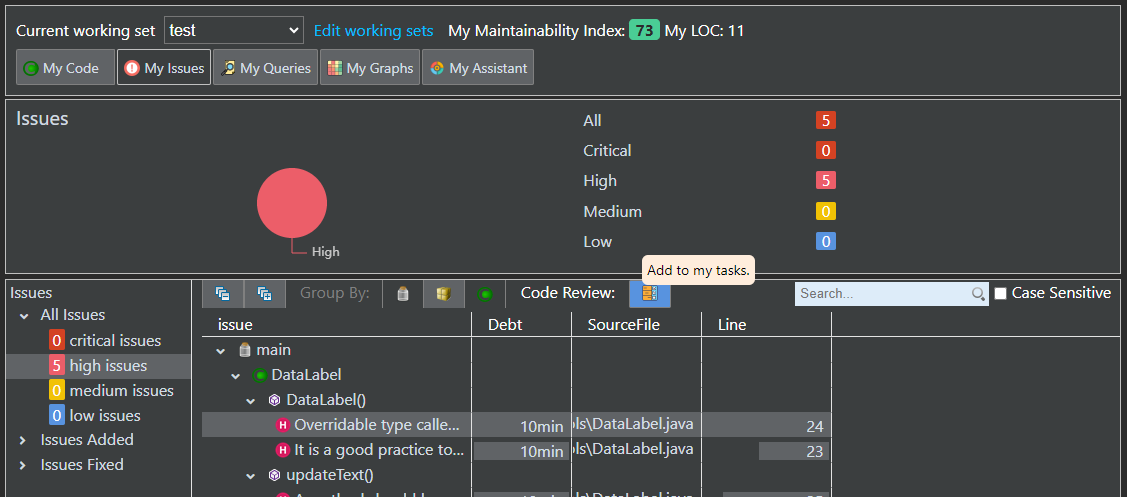This screenshot has height=497, width=1127.
Task: Click the Edit working sets link
Action: pos(373,31)
